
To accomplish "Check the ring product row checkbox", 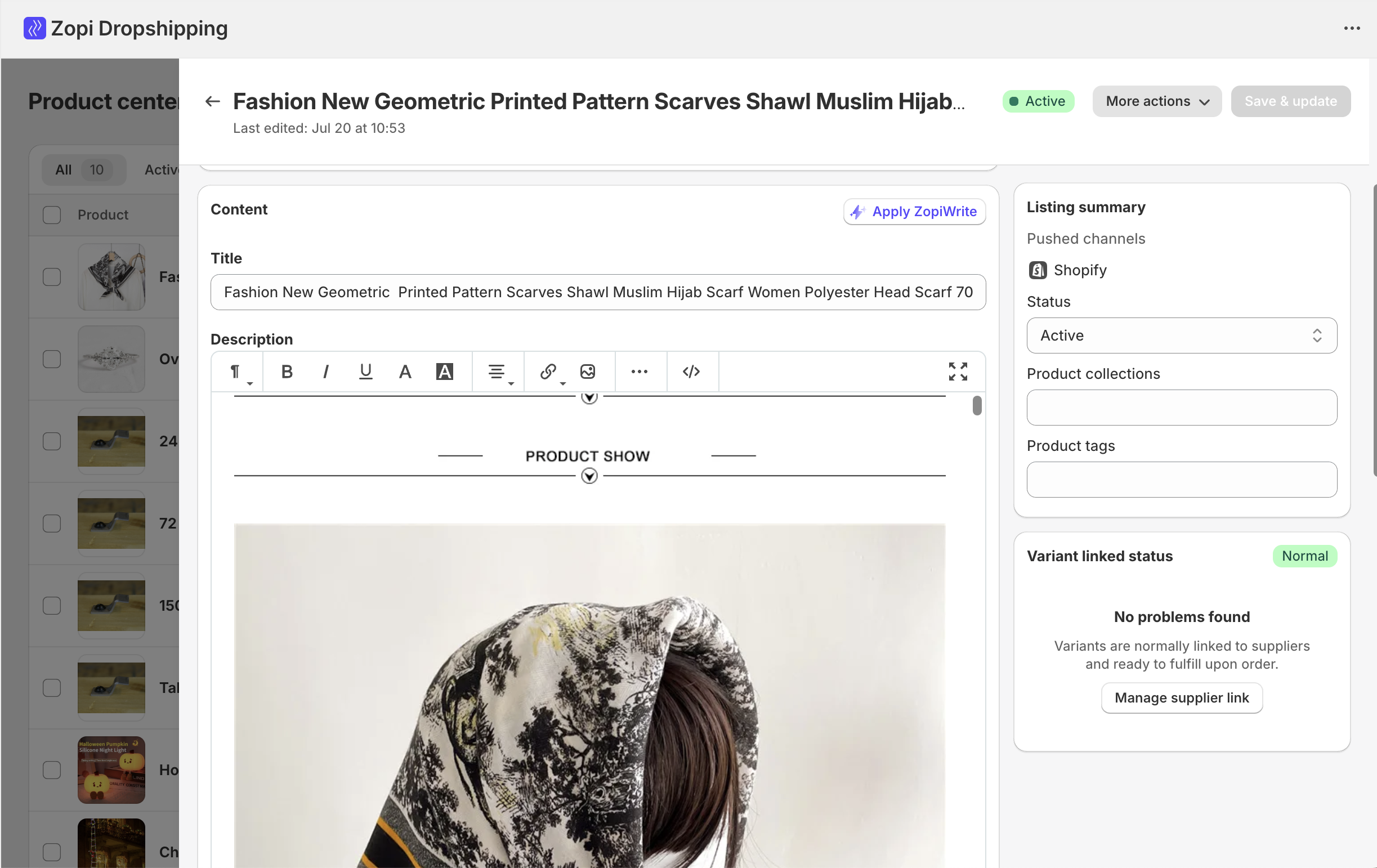I will 51,359.
